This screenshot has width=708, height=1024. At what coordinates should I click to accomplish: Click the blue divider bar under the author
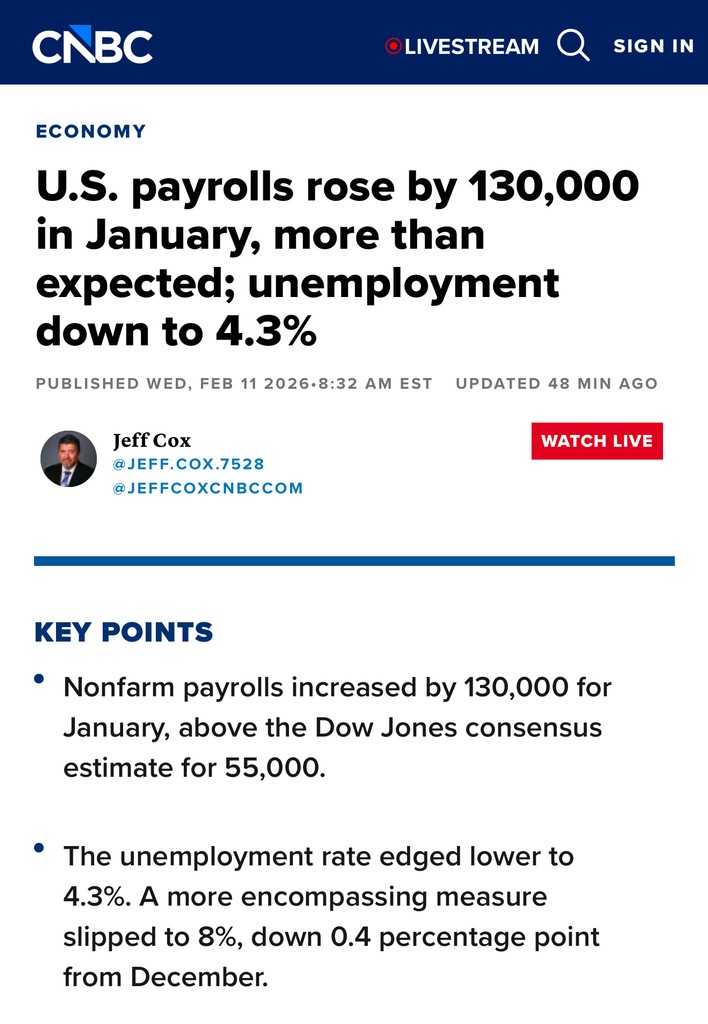[x=354, y=561]
